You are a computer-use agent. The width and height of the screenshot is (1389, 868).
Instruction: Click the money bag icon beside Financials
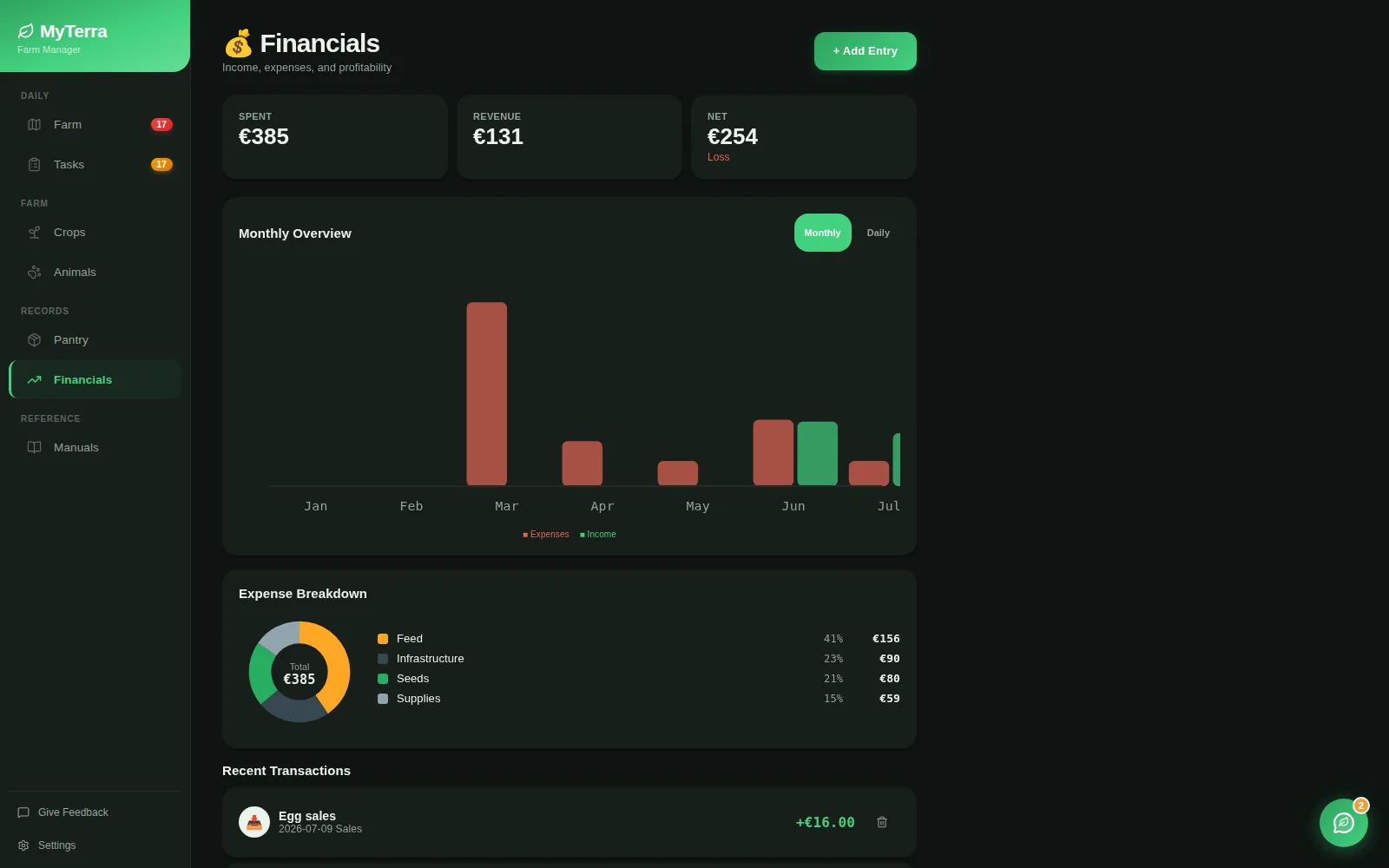coord(238,43)
